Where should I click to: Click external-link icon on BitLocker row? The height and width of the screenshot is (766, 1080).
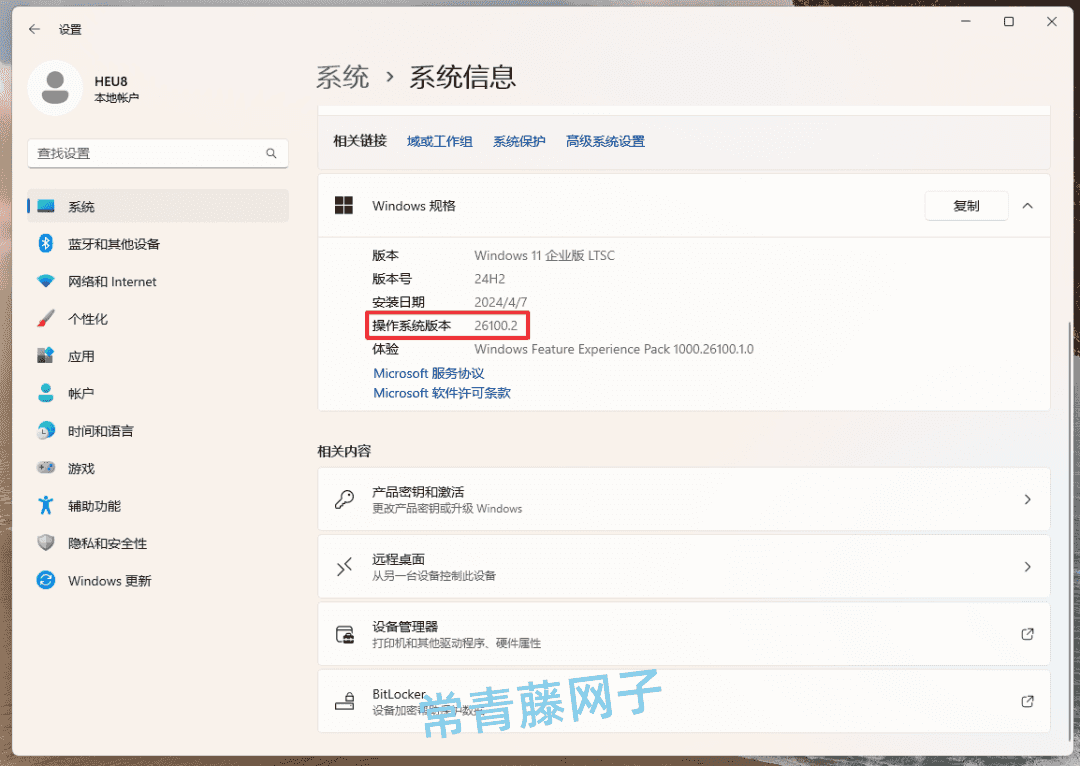(1028, 701)
